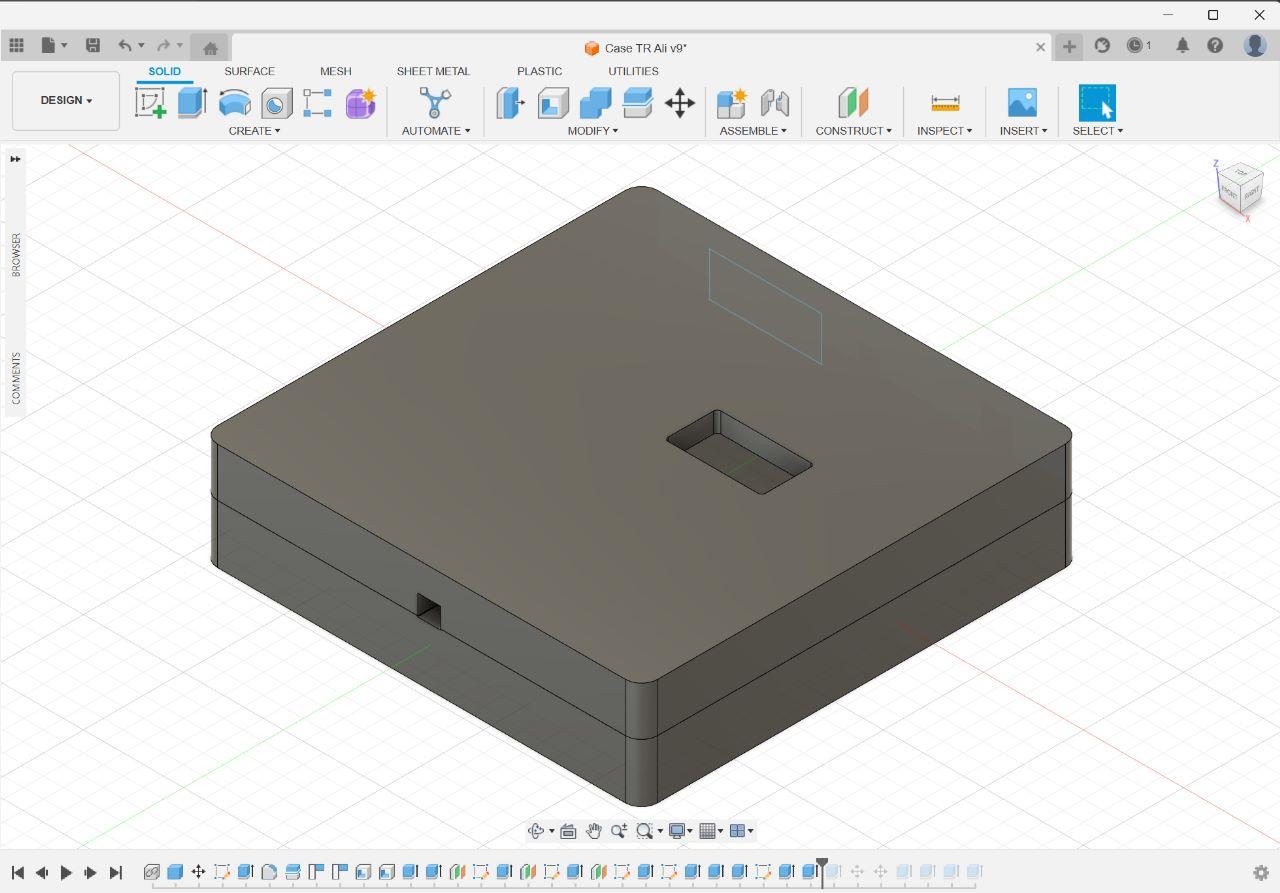Activate the Look At tool in navigation bar
Viewport: 1280px width, 893px height.
(x=568, y=831)
